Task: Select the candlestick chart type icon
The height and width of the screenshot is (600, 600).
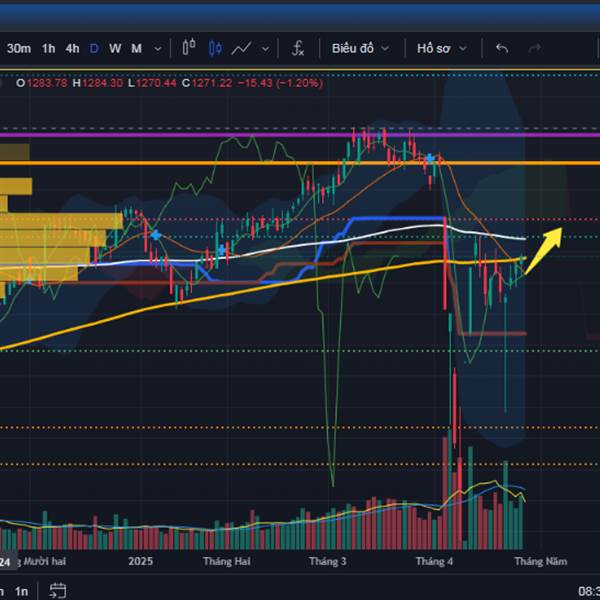Action: [215, 49]
